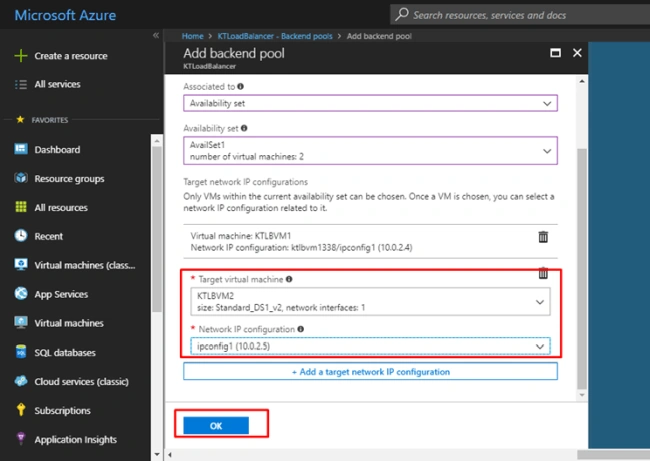Open All resources in sidebar
650x461 pixels.
(61, 207)
